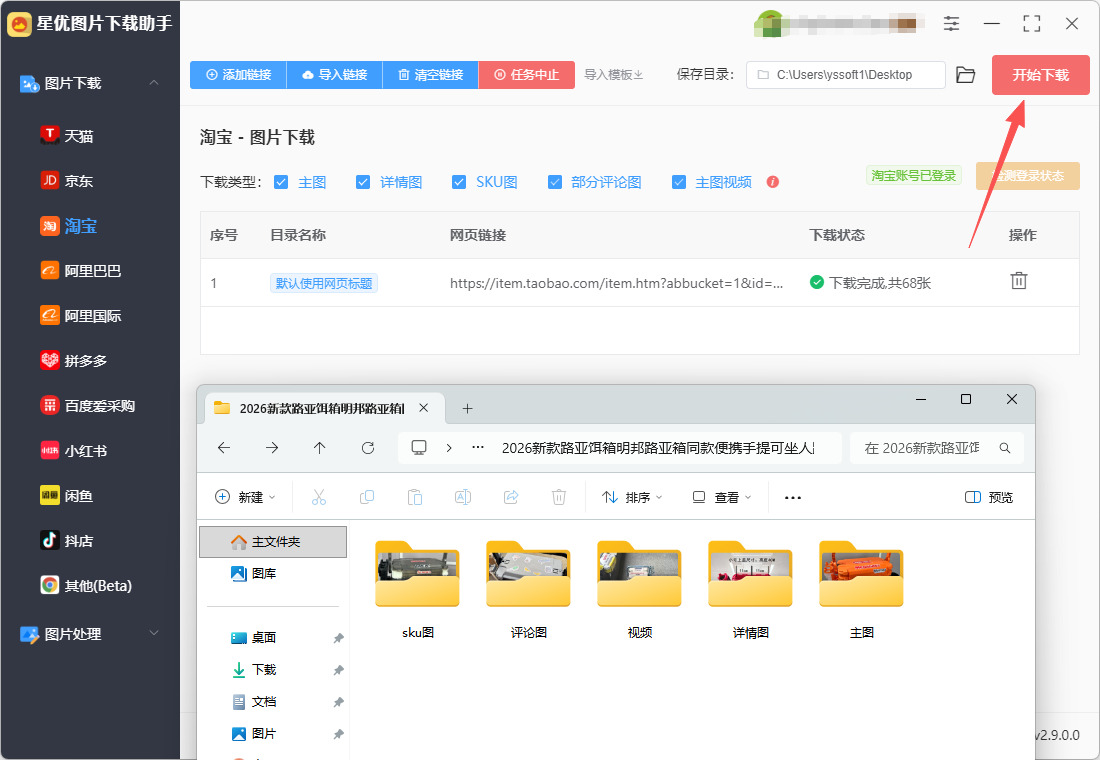Open 阿里巴巴 in the sidebar
Image resolution: width=1100 pixels, height=760 pixels.
coord(81,270)
